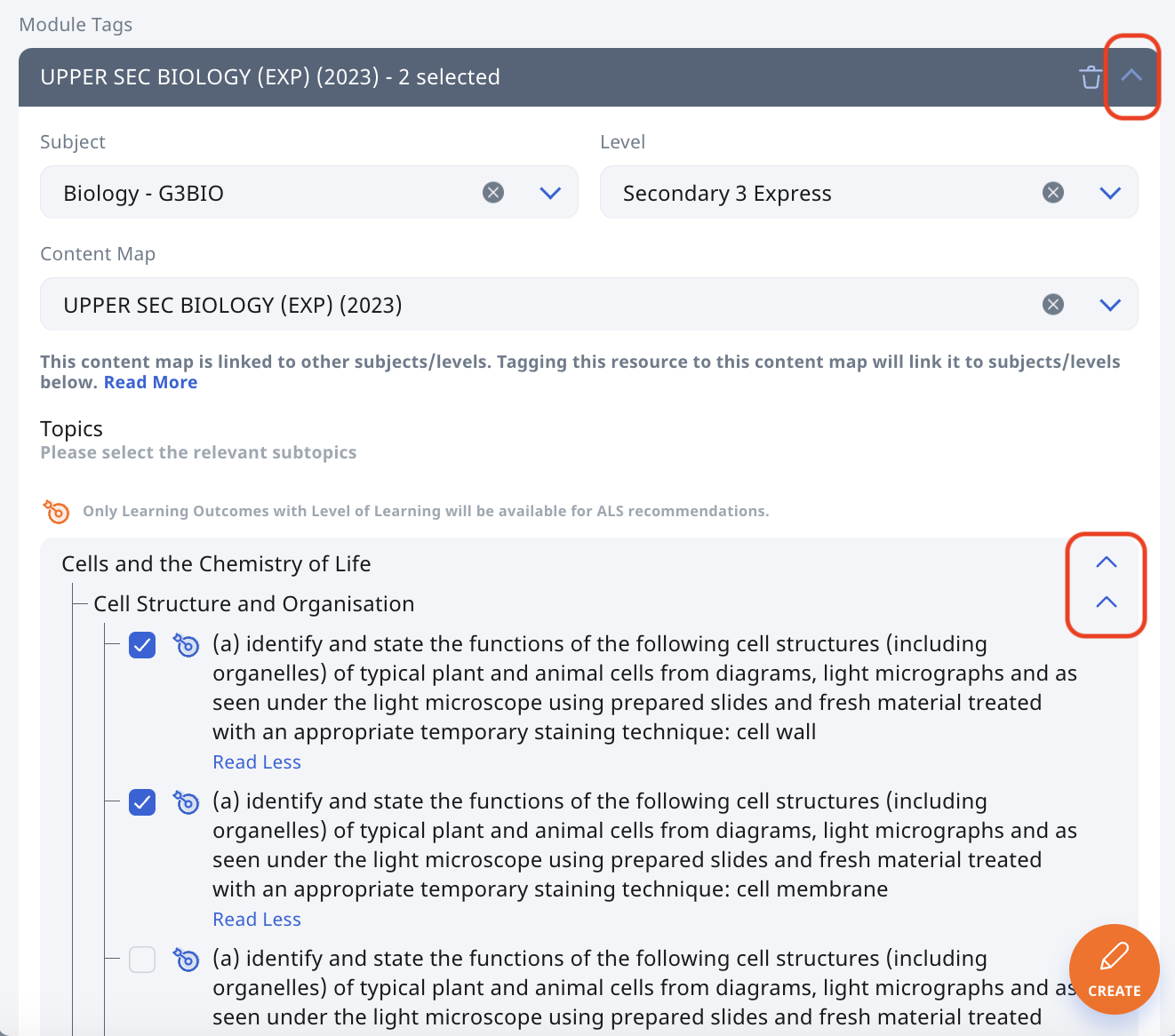This screenshot has height=1036, width=1175.
Task: Click Read Less under the cell wall outcome
Action: [x=257, y=761]
